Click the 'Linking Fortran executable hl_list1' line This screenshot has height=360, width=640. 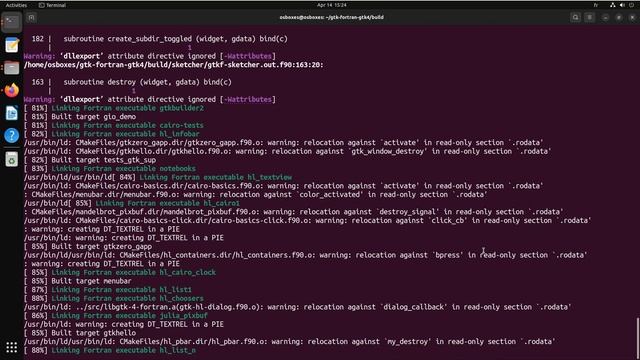click(x=107, y=290)
